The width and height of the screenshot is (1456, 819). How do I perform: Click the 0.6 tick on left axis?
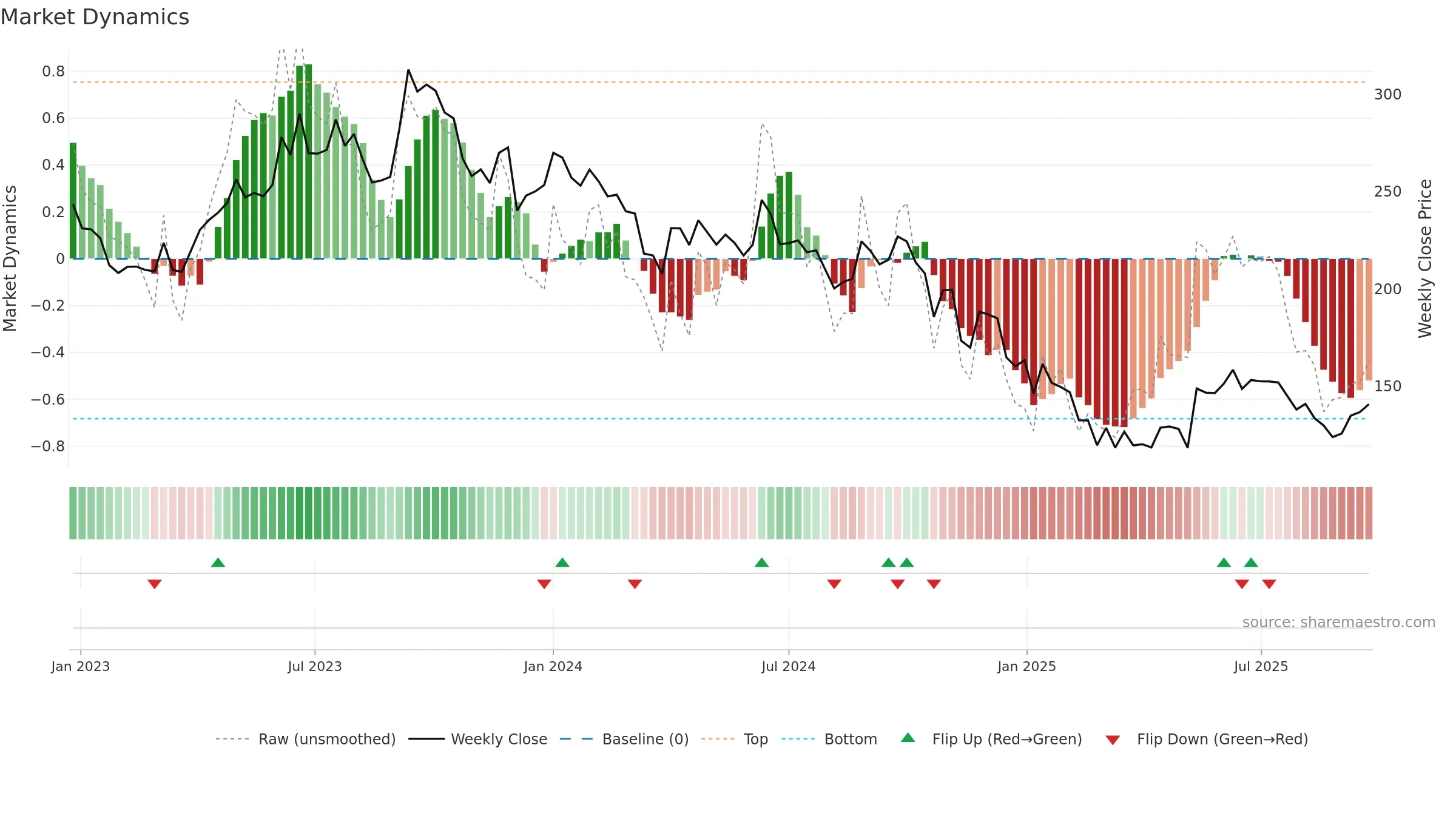tap(53, 118)
